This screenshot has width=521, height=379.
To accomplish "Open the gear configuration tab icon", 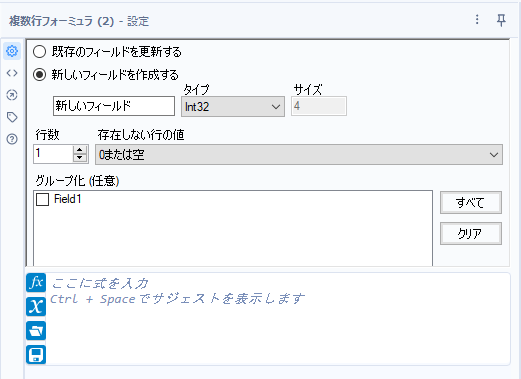I will coord(12,51).
